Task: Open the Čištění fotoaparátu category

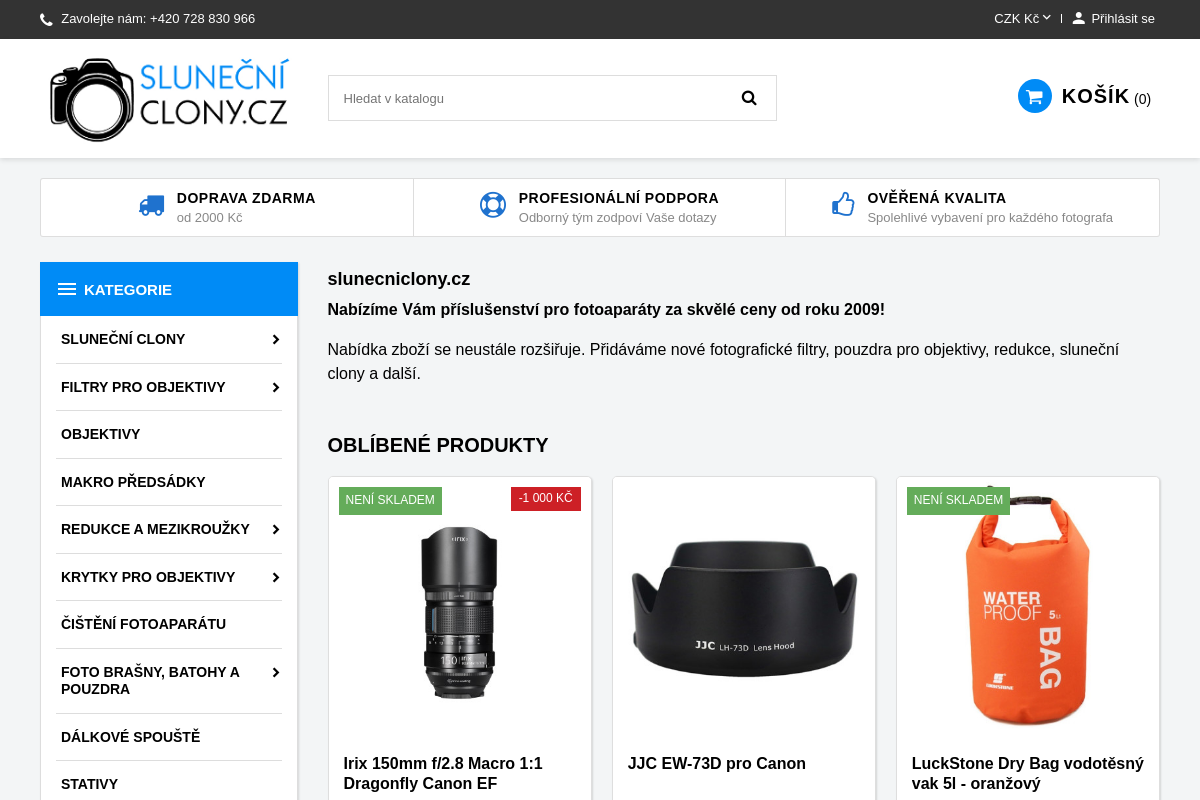Action: coord(143,624)
